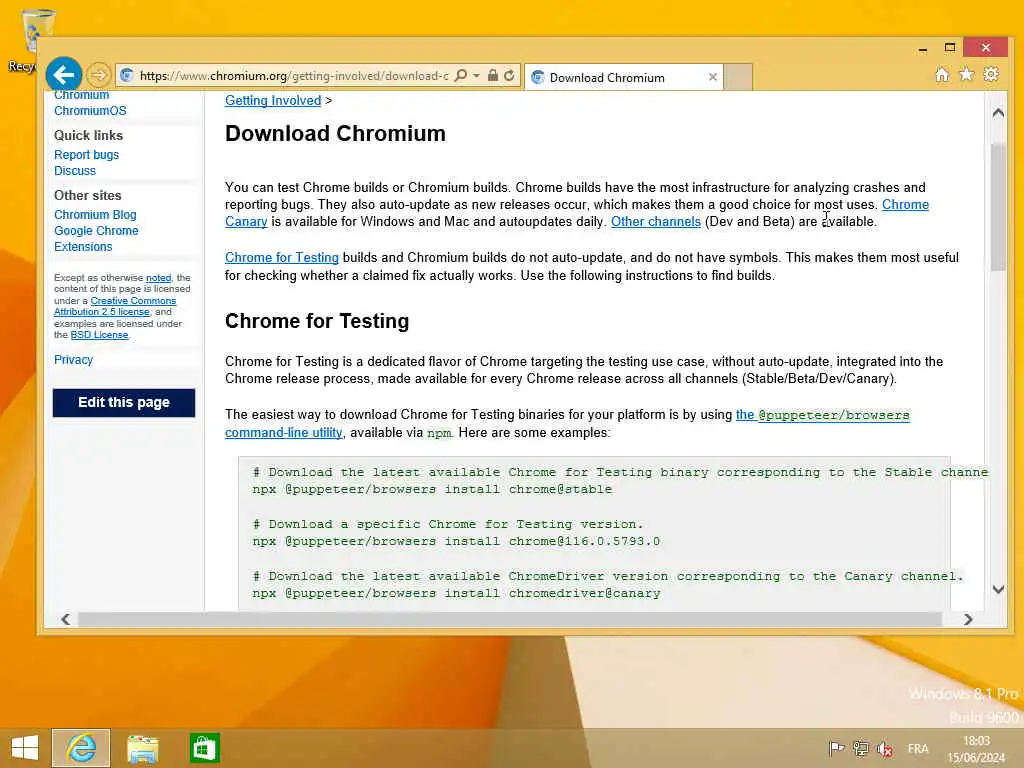Open the Windows Start button
The width and height of the screenshot is (1024, 768).
click(25, 748)
